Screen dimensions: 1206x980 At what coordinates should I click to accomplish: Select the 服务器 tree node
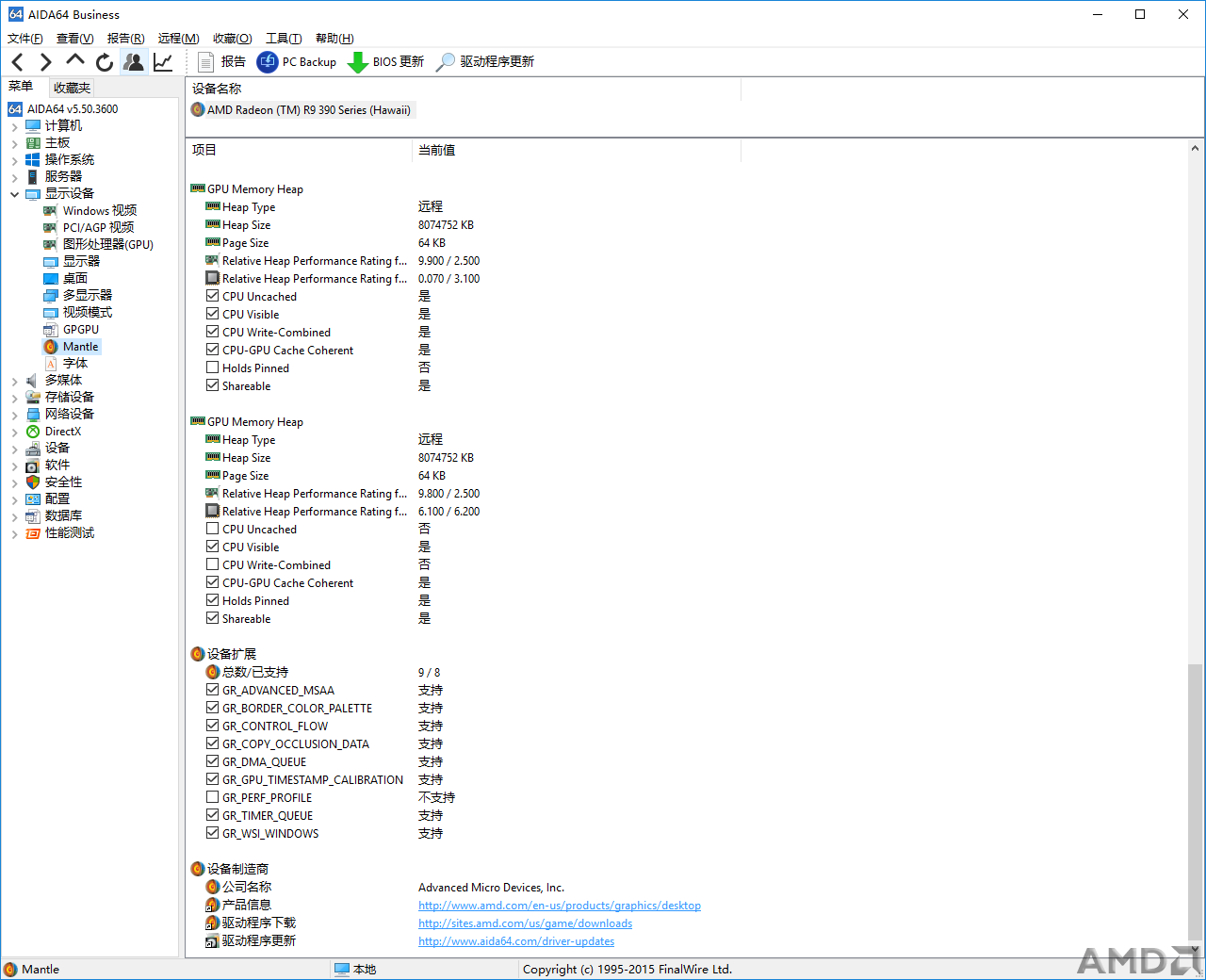(x=63, y=176)
